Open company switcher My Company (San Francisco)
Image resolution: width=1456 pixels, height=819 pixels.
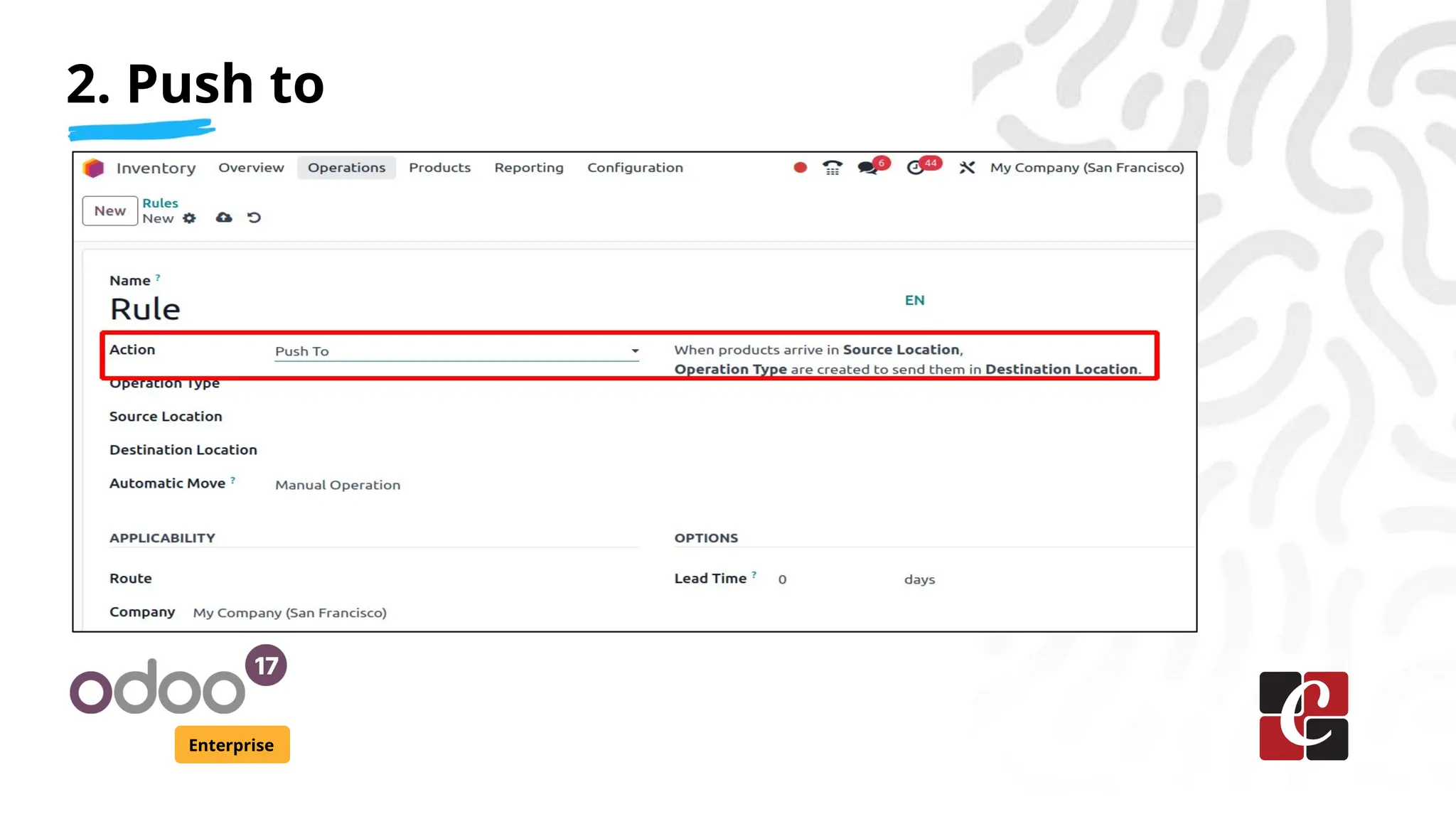coord(1086,168)
